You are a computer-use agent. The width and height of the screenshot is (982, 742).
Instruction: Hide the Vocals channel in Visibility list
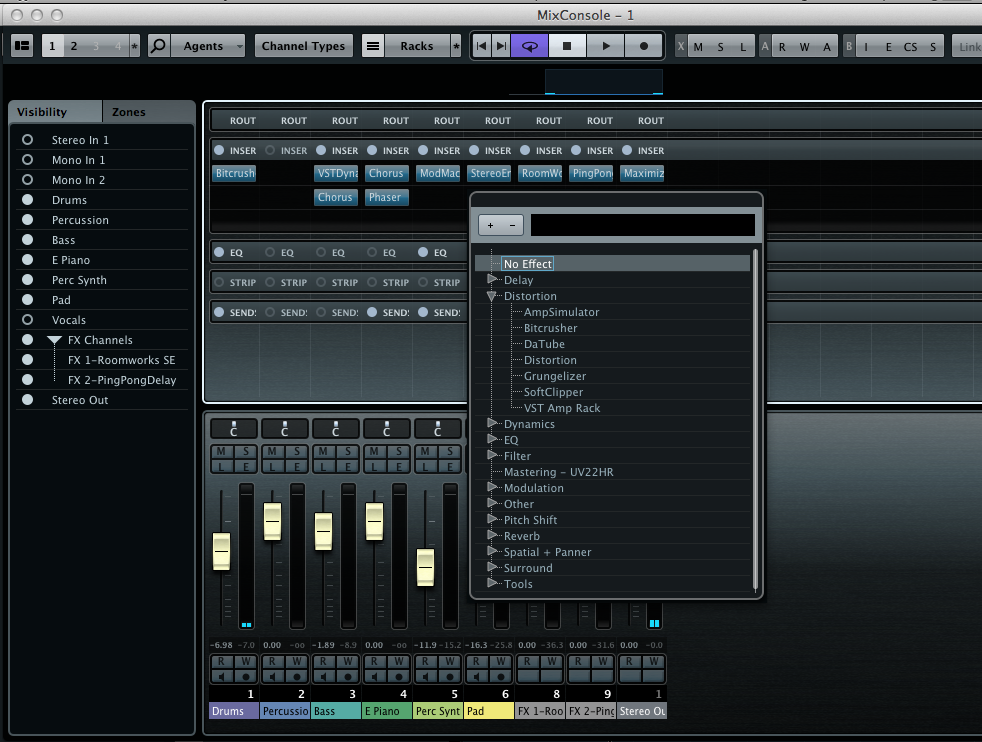point(27,320)
